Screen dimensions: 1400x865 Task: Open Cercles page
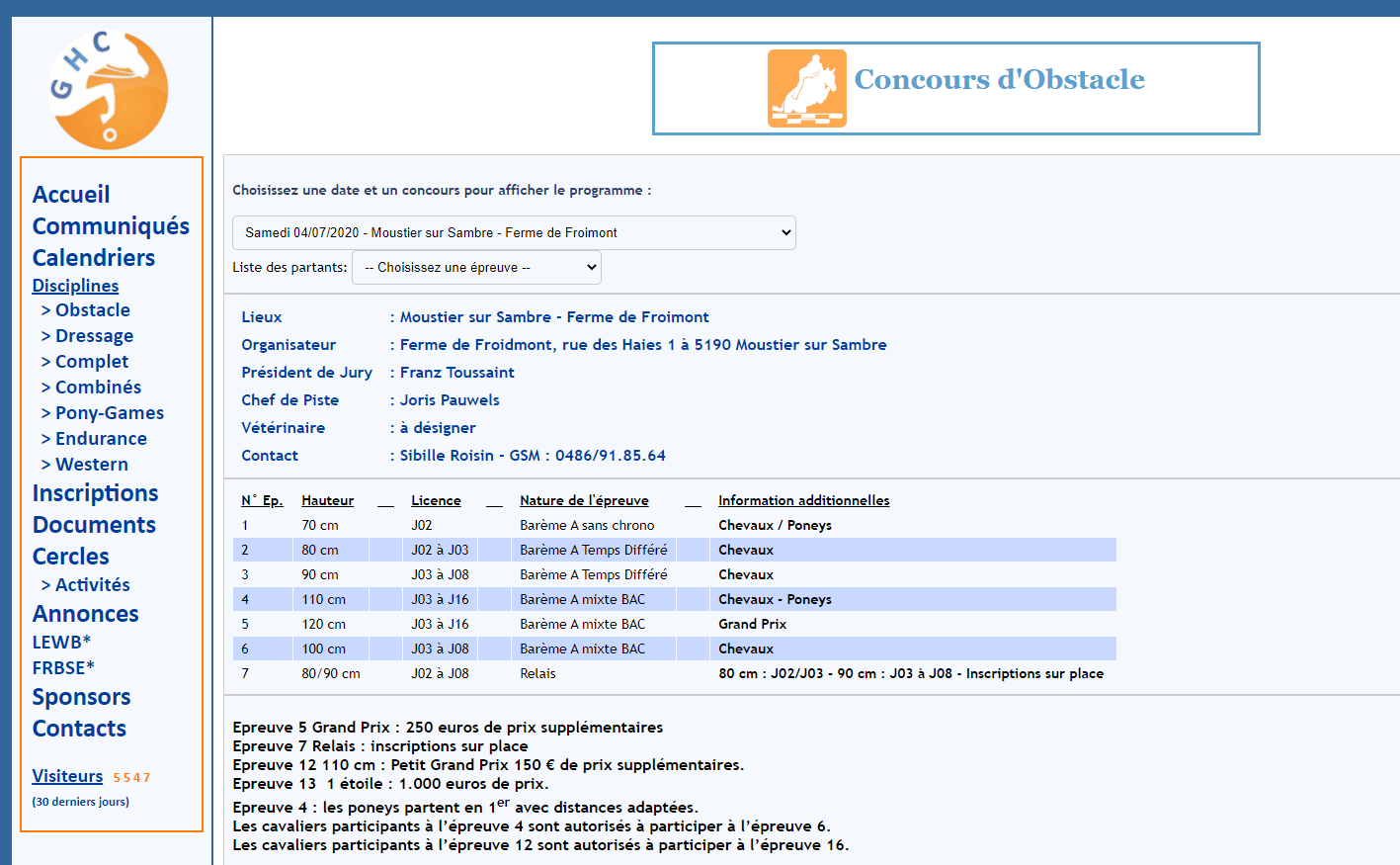tap(71, 557)
